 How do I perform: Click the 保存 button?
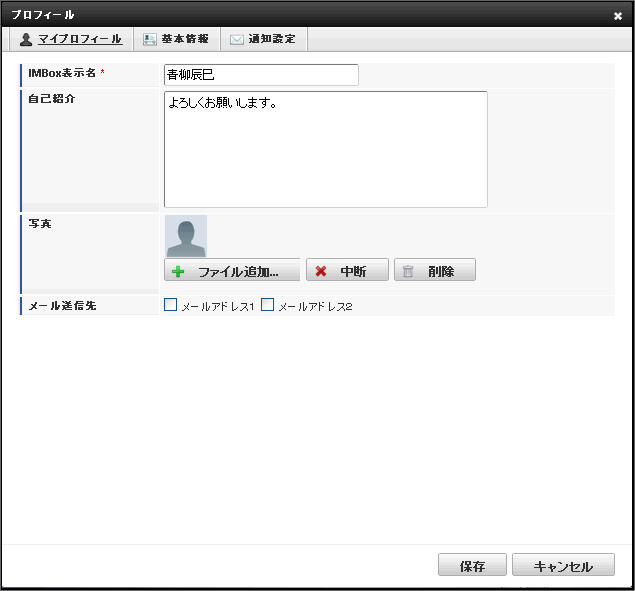[472, 565]
